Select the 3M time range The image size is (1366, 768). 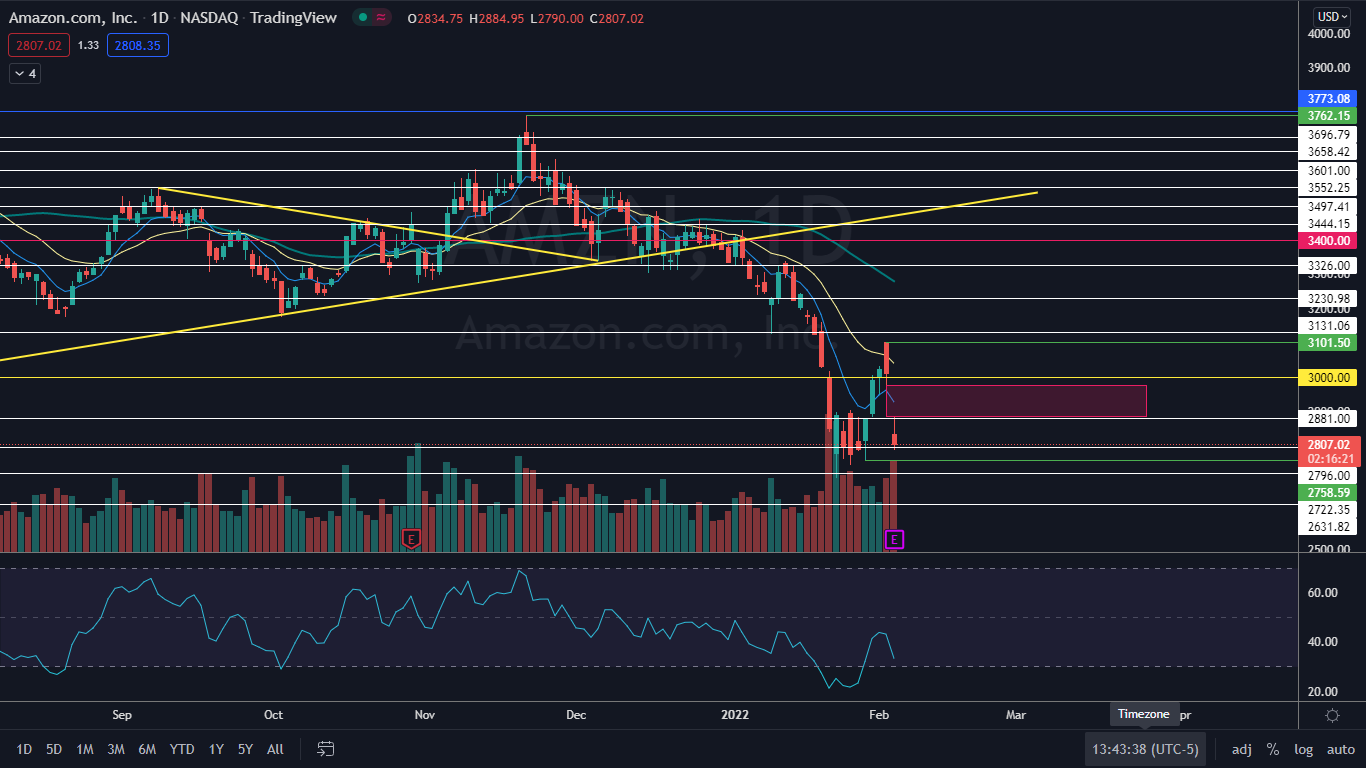tap(116, 749)
